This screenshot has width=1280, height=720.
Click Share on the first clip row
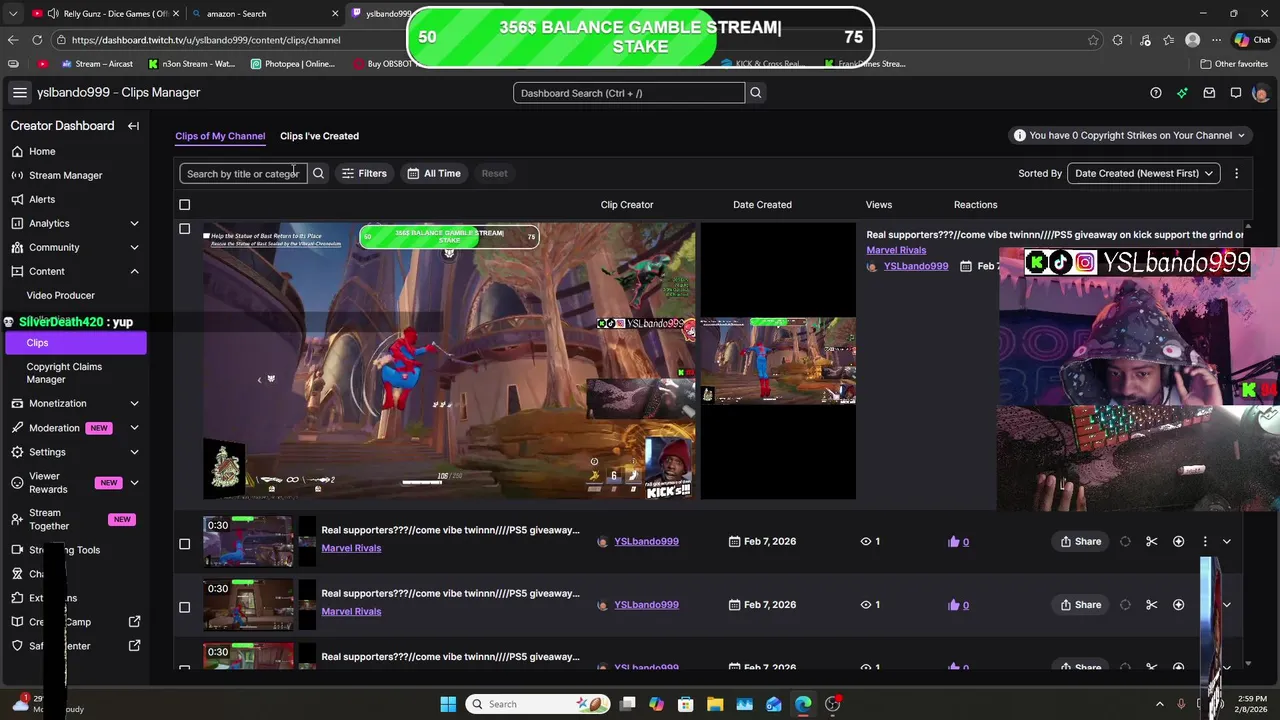tap(1080, 541)
